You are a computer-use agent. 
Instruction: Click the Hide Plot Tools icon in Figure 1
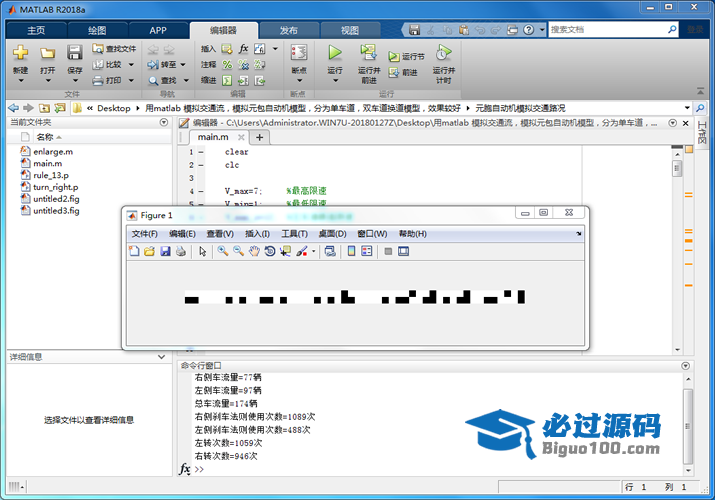pos(388,251)
